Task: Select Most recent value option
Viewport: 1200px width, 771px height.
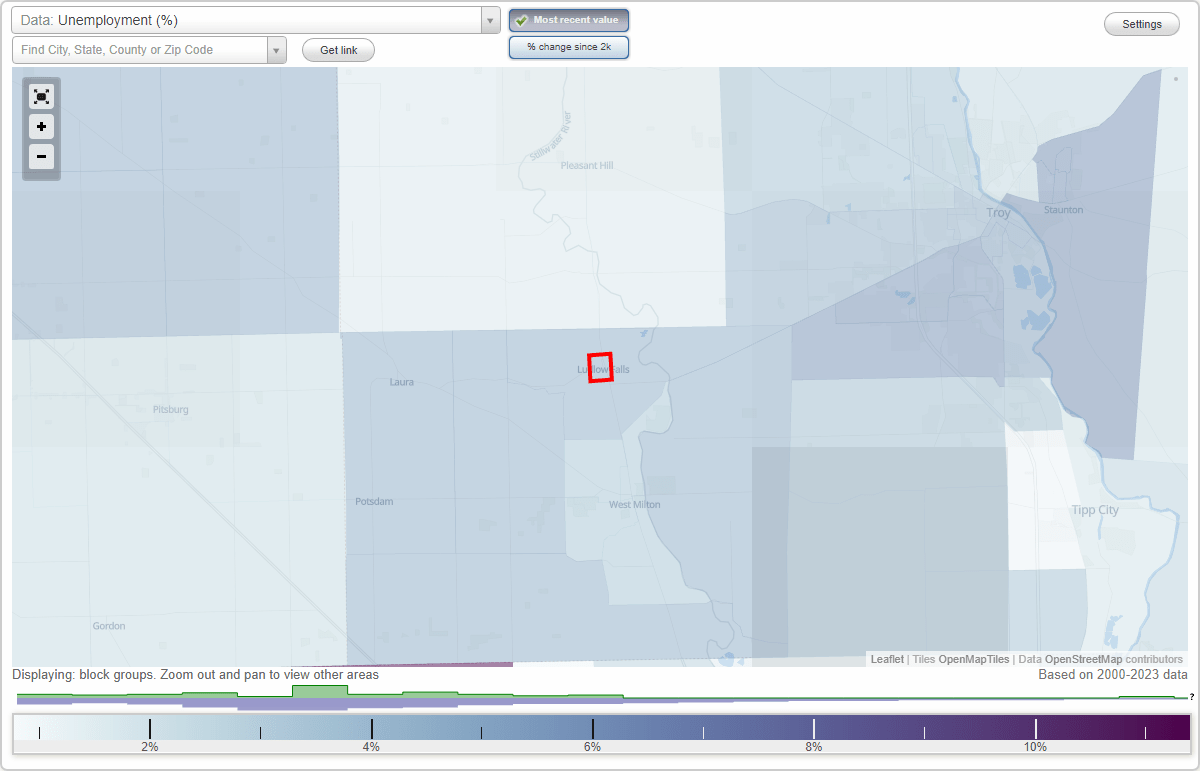Action: 569,20
